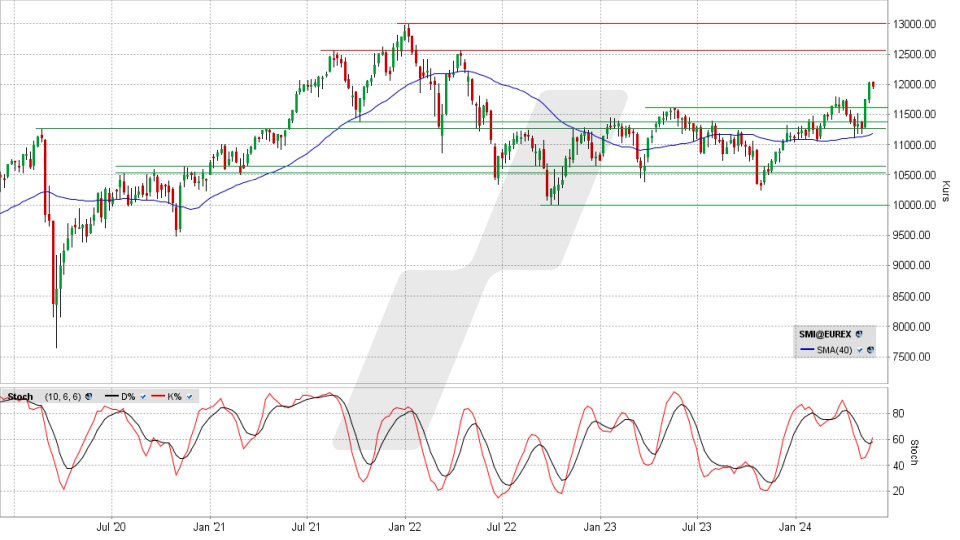This screenshot has width=960, height=540.
Task: Click the D% legend label
Action: pyautogui.click(x=128, y=397)
